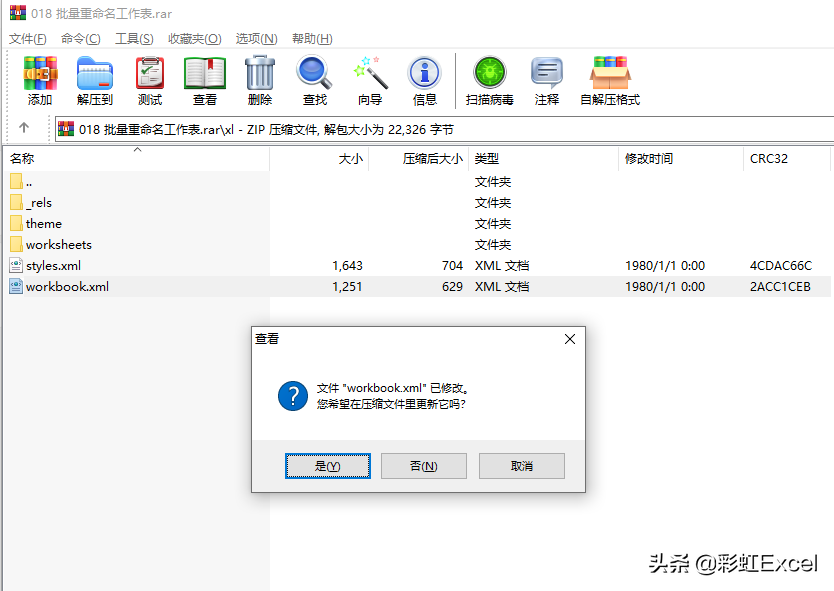
Task: Click the WinRAR icon in title bar
Action: [18, 12]
